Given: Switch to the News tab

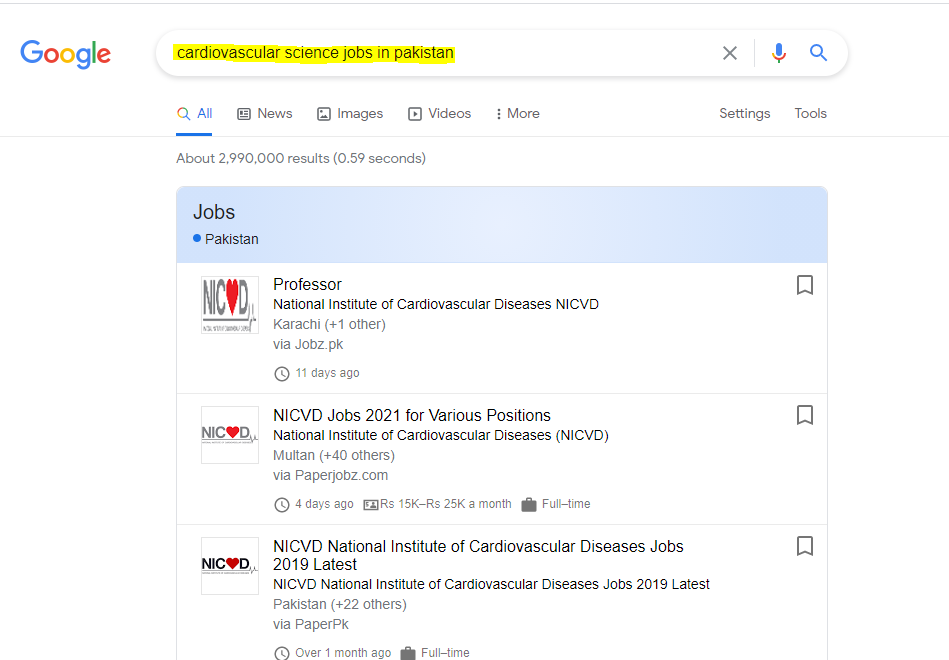Looking at the screenshot, I should tap(264, 114).
